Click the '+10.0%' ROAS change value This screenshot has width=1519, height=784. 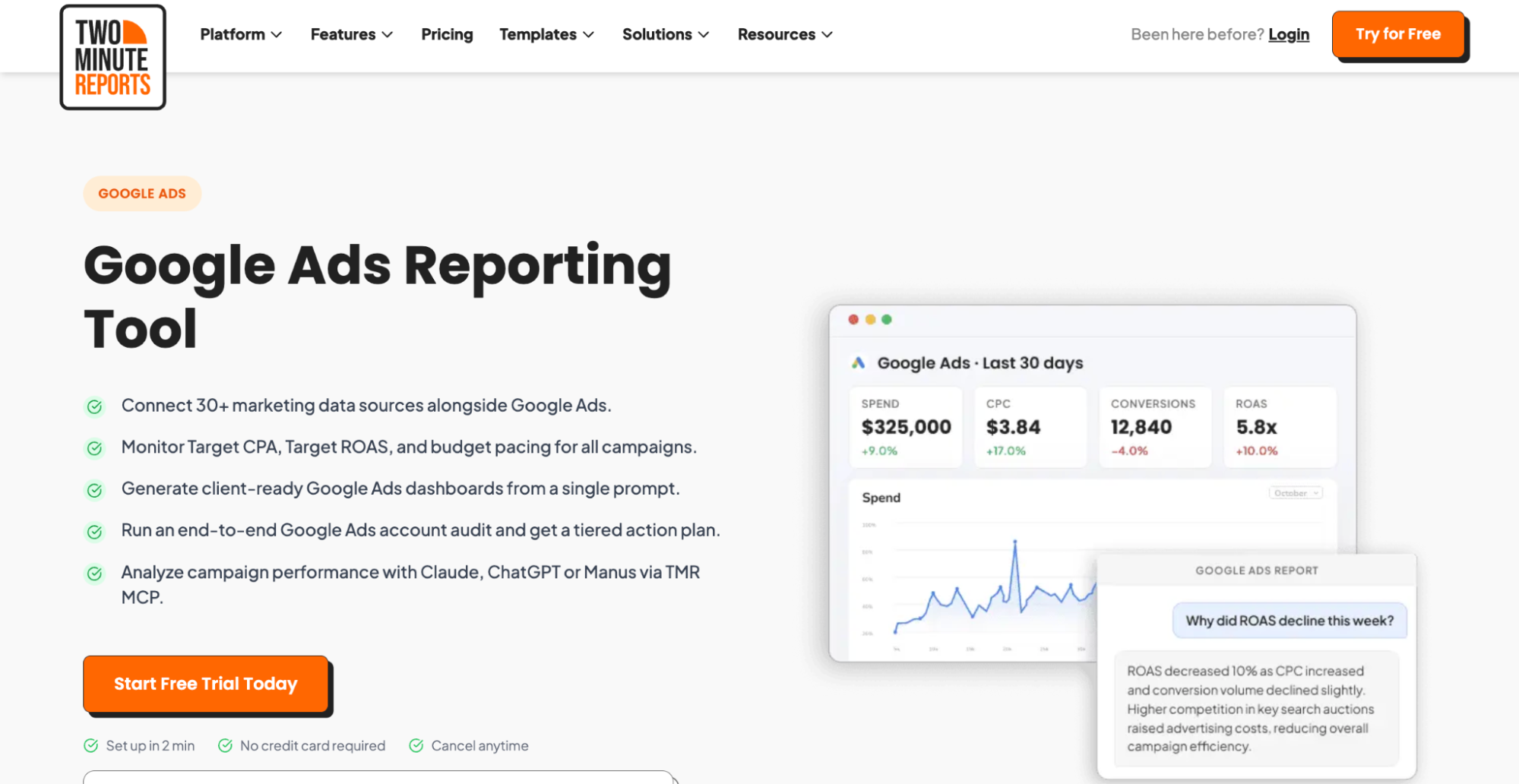click(1257, 451)
